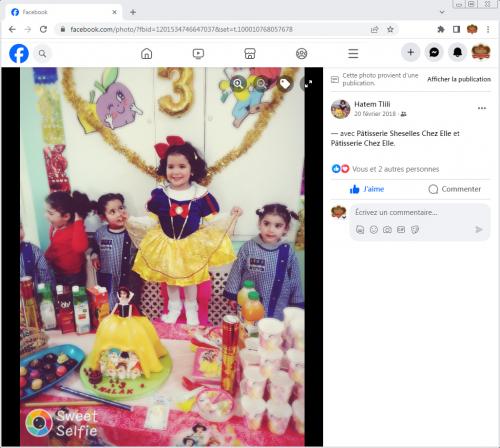Click comment author avatar switcher

[x=338, y=212]
